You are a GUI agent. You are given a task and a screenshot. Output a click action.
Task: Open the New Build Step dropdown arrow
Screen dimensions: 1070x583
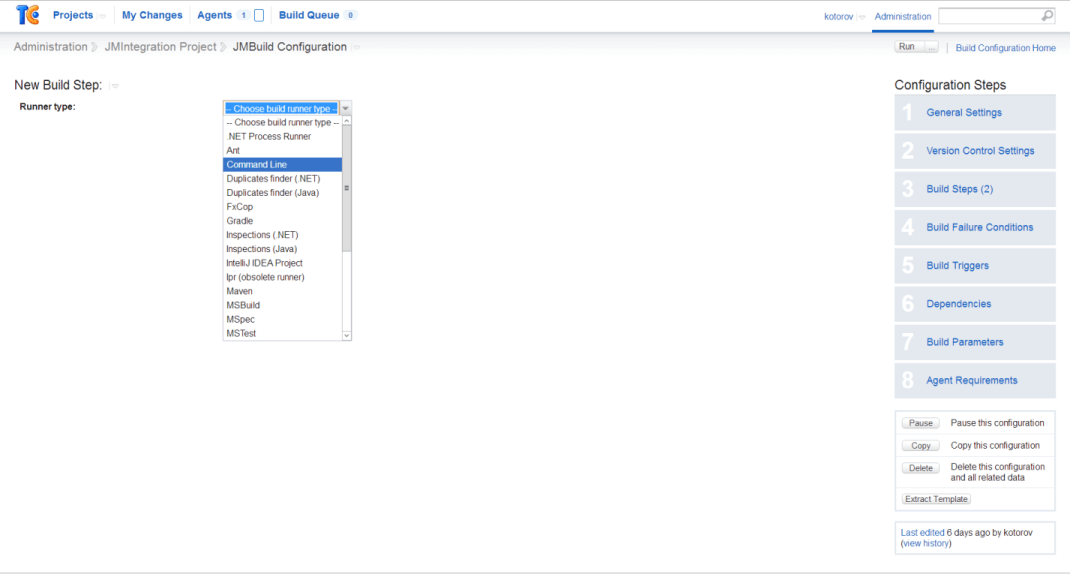[x=115, y=86]
